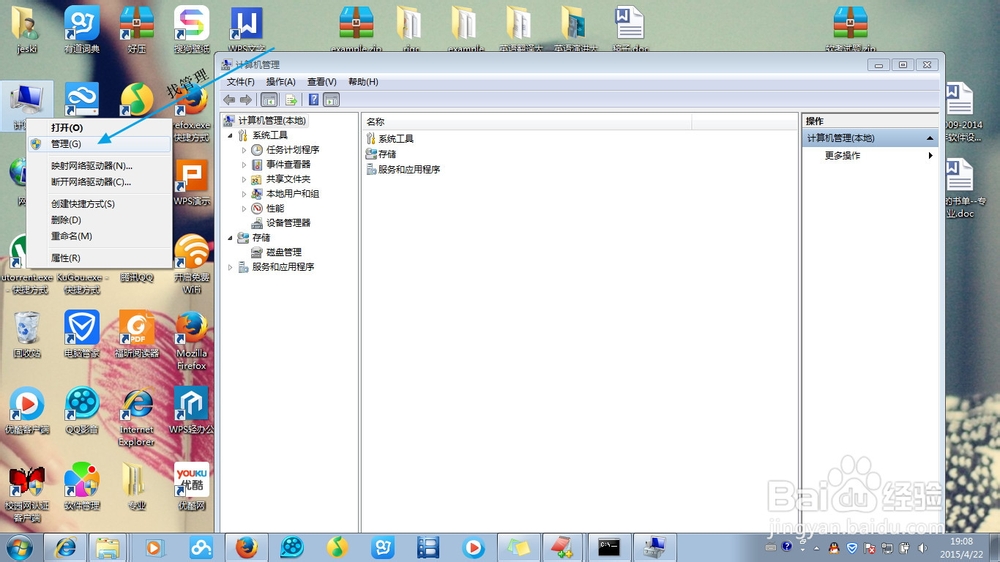
Task: Choose 映射网络驱动器(N)... in the context menu
Action: click(x=99, y=166)
